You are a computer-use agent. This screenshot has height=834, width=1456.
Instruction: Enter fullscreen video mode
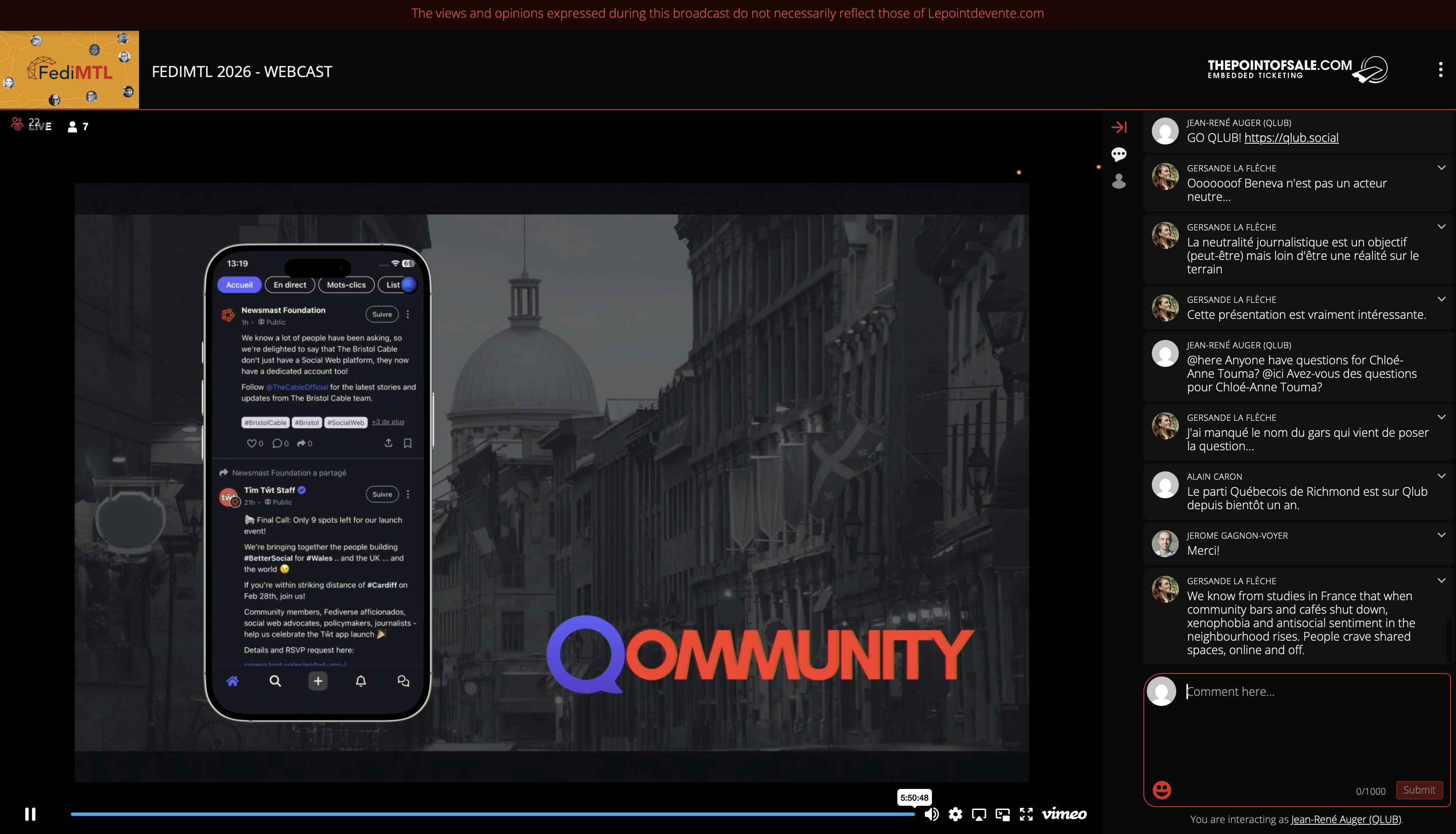pos(1026,814)
